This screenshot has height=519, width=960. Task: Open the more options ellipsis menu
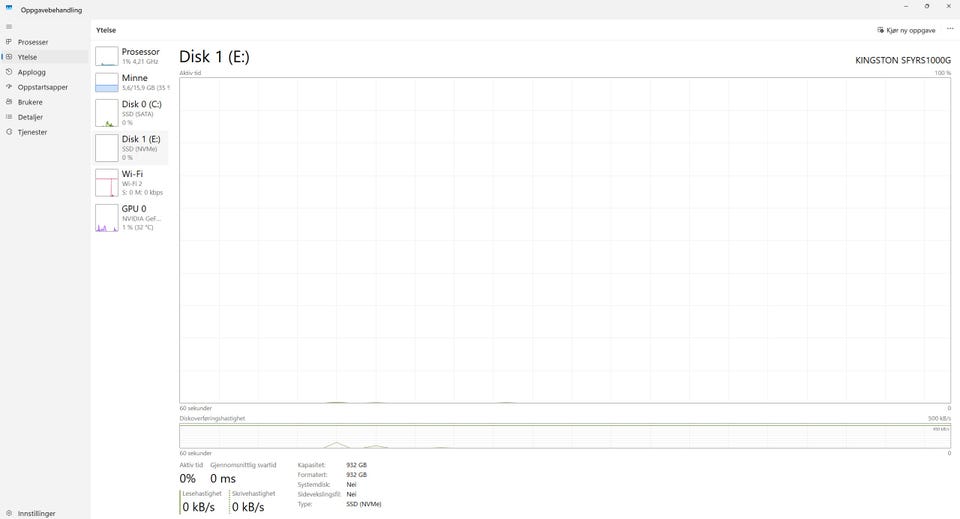[x=950, y=29]
